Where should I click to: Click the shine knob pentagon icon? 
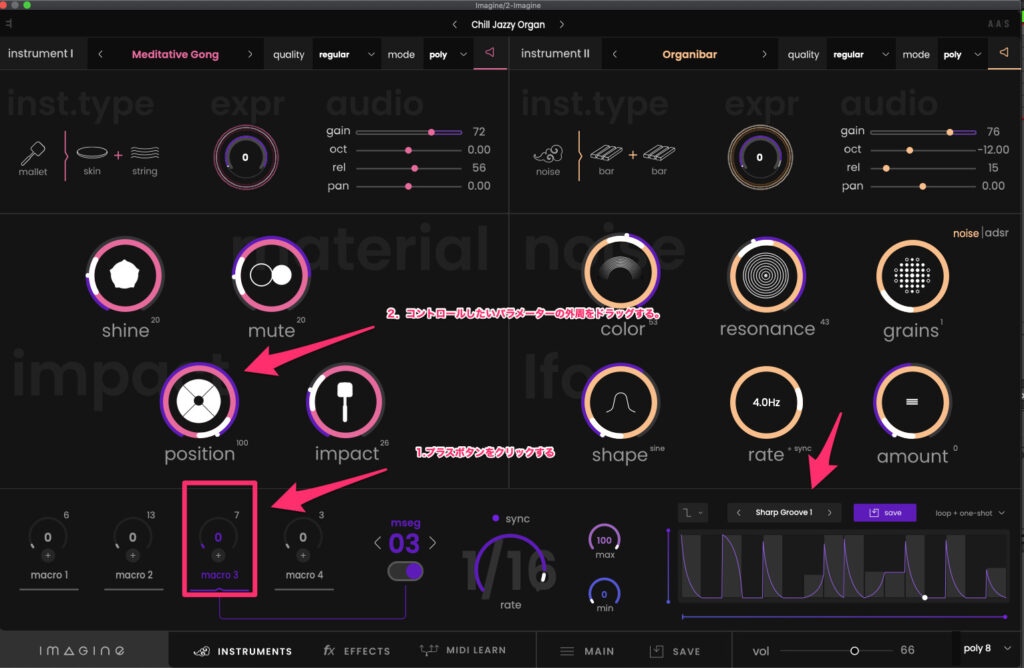125,275
